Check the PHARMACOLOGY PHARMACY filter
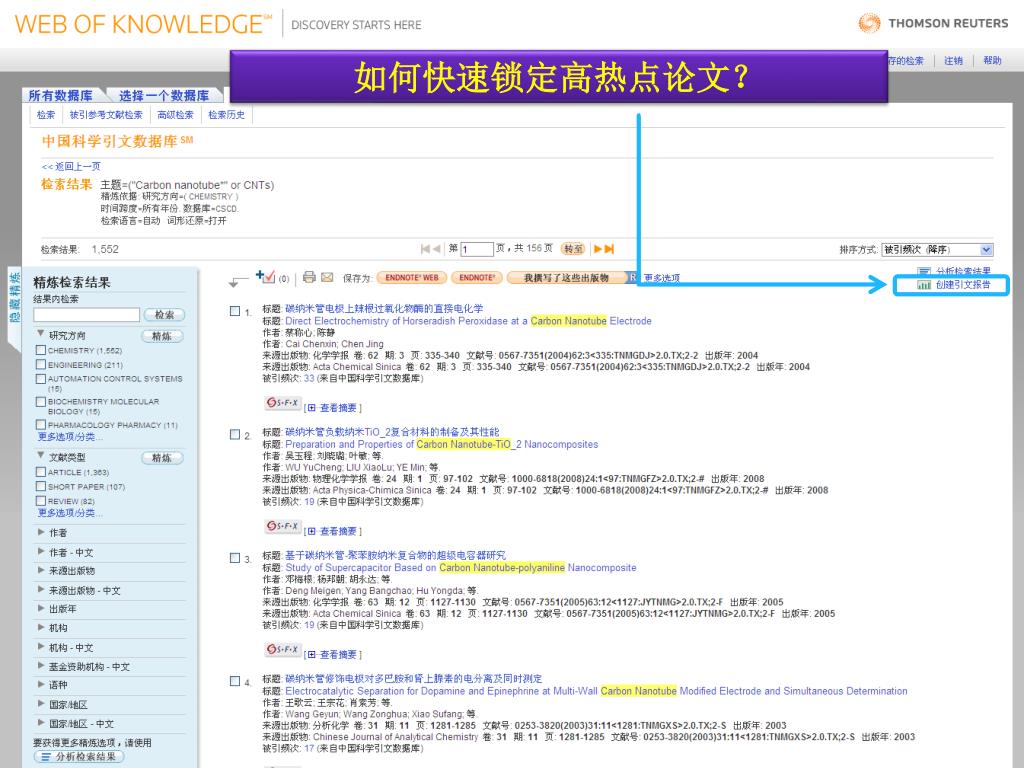The height and width of the screenshot is (768, 1024). (x=41, y=424)
